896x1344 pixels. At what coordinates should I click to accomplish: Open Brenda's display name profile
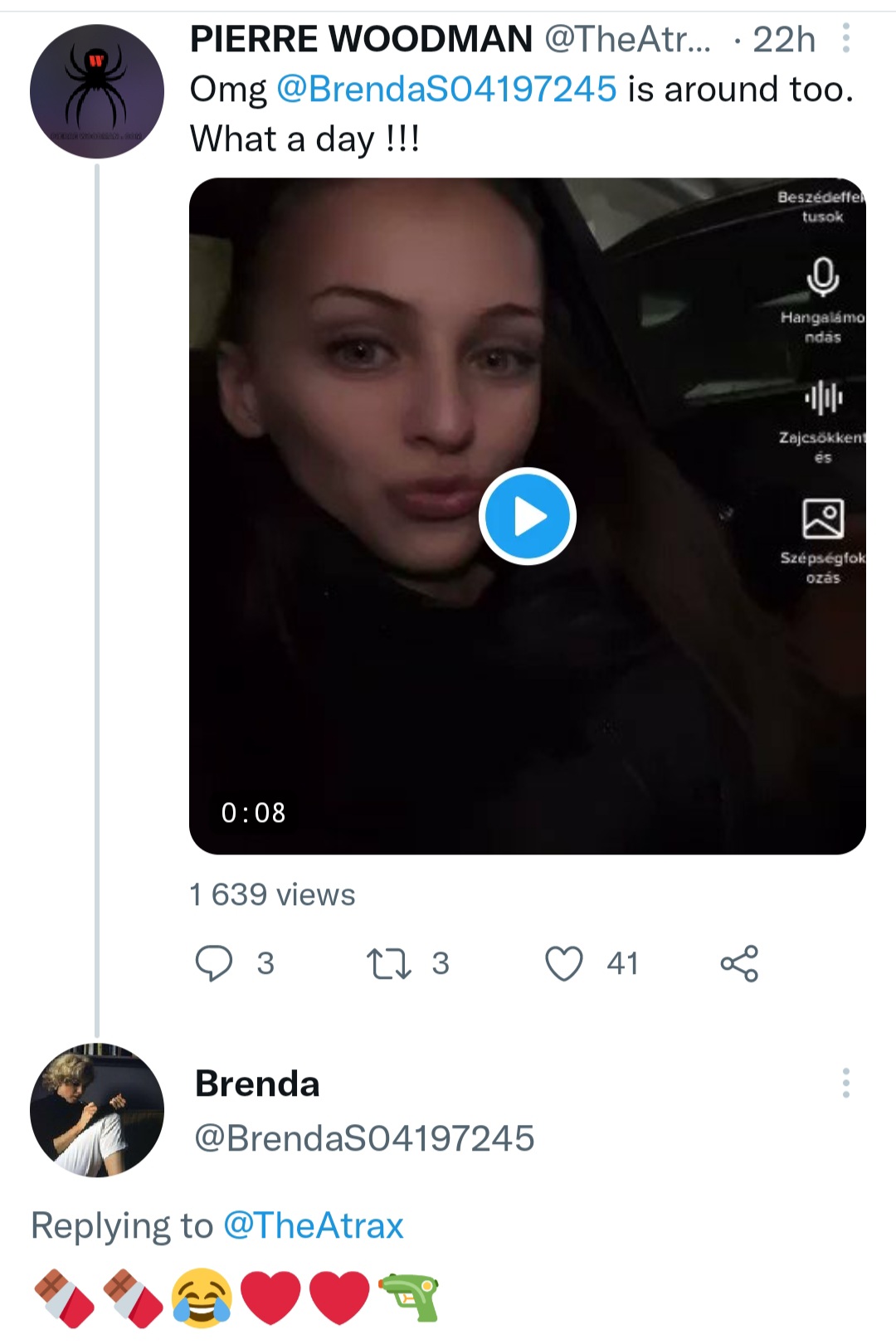click(x=257, y=1083)
